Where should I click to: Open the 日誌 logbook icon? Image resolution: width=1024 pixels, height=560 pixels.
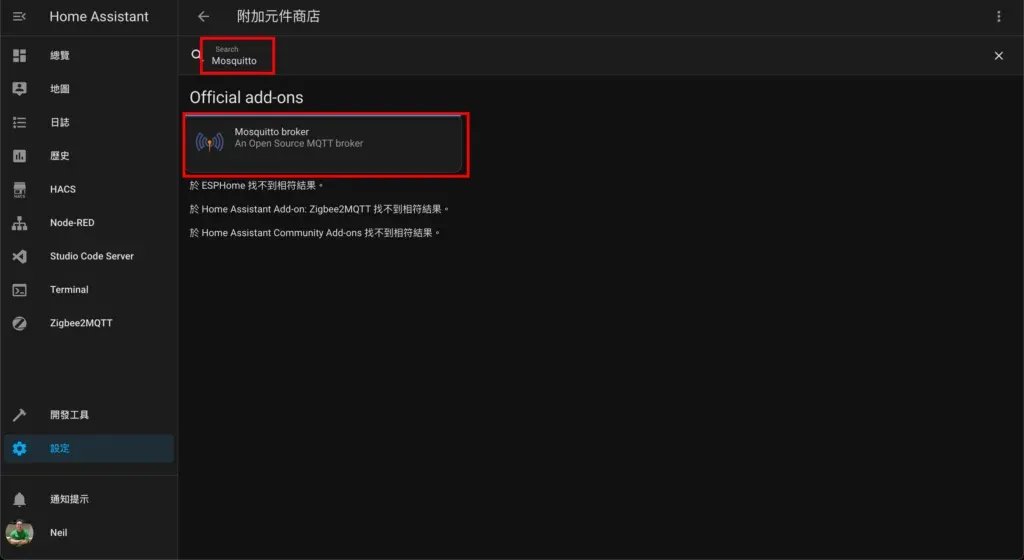tap(19, 123)
